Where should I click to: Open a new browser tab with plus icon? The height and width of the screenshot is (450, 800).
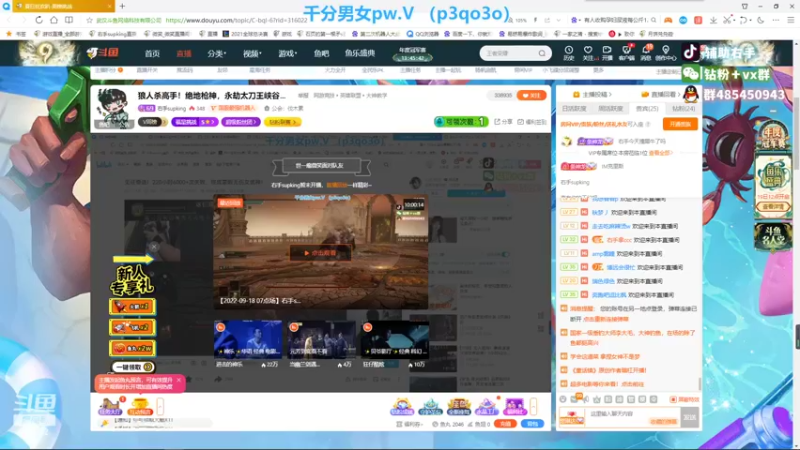(x=122, y=6)
